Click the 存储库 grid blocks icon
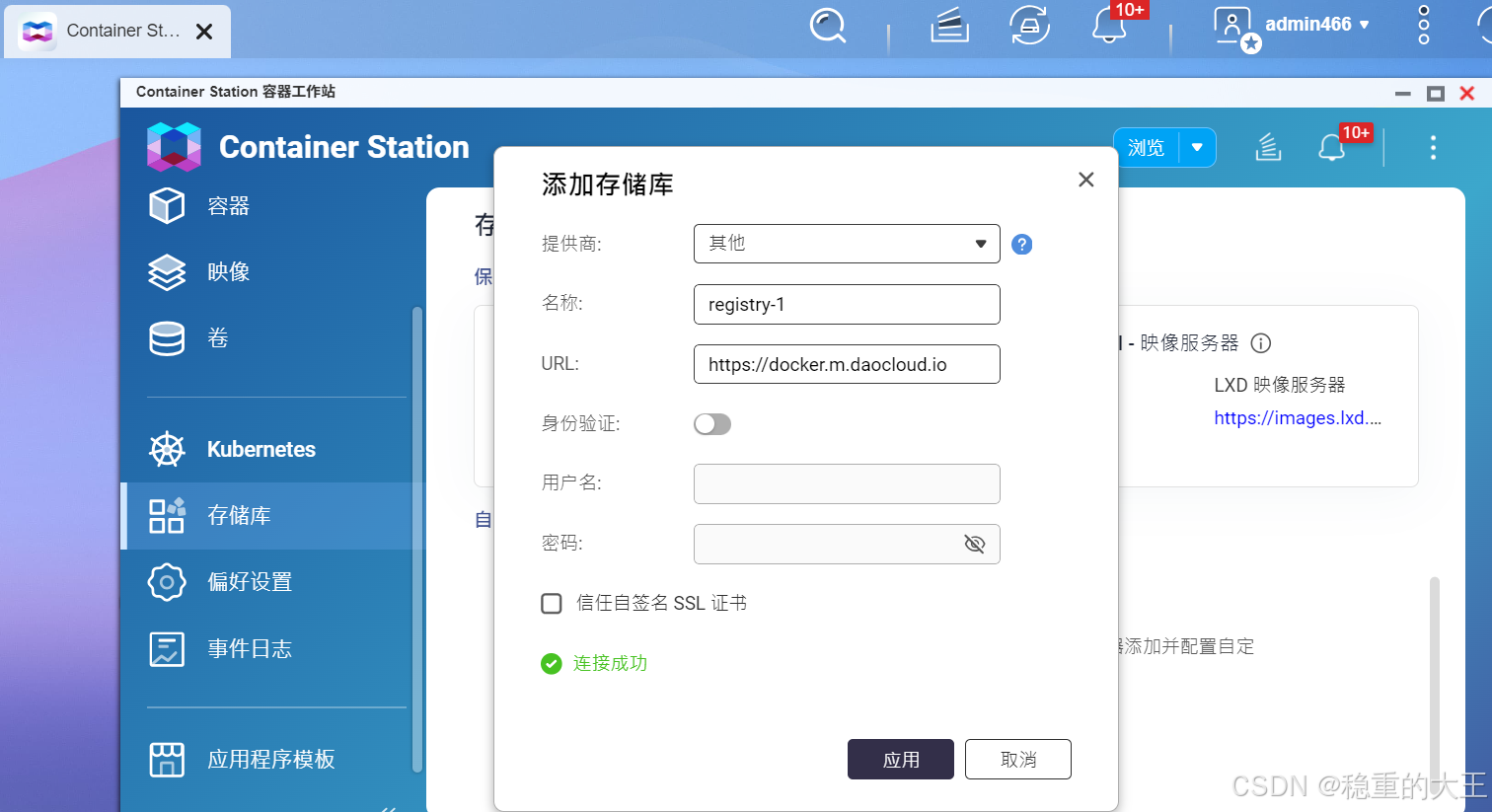The width and height of the screenshot is (1492, 812). [167, 515]
